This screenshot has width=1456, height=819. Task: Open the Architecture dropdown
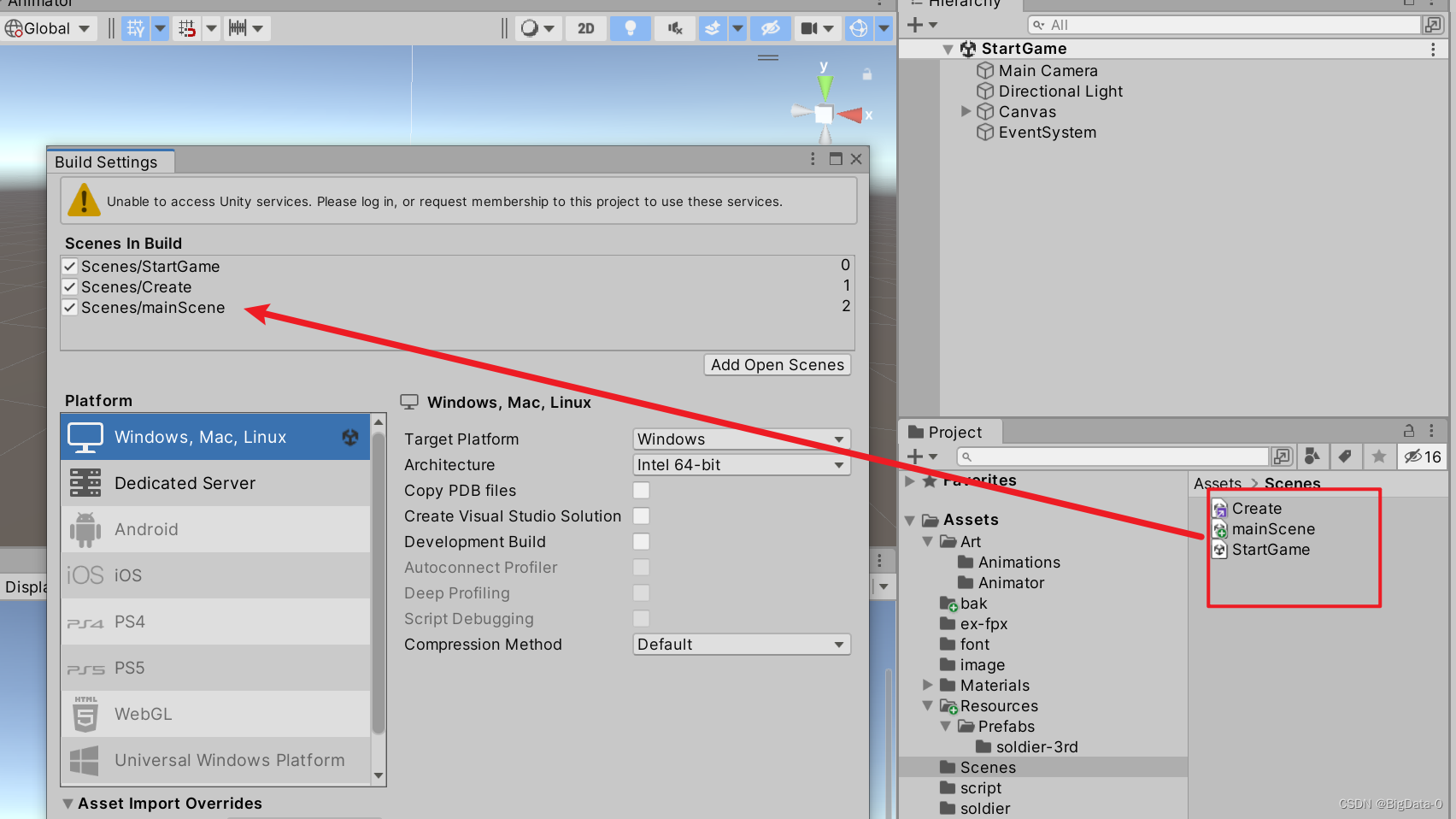tap(742, 465)
